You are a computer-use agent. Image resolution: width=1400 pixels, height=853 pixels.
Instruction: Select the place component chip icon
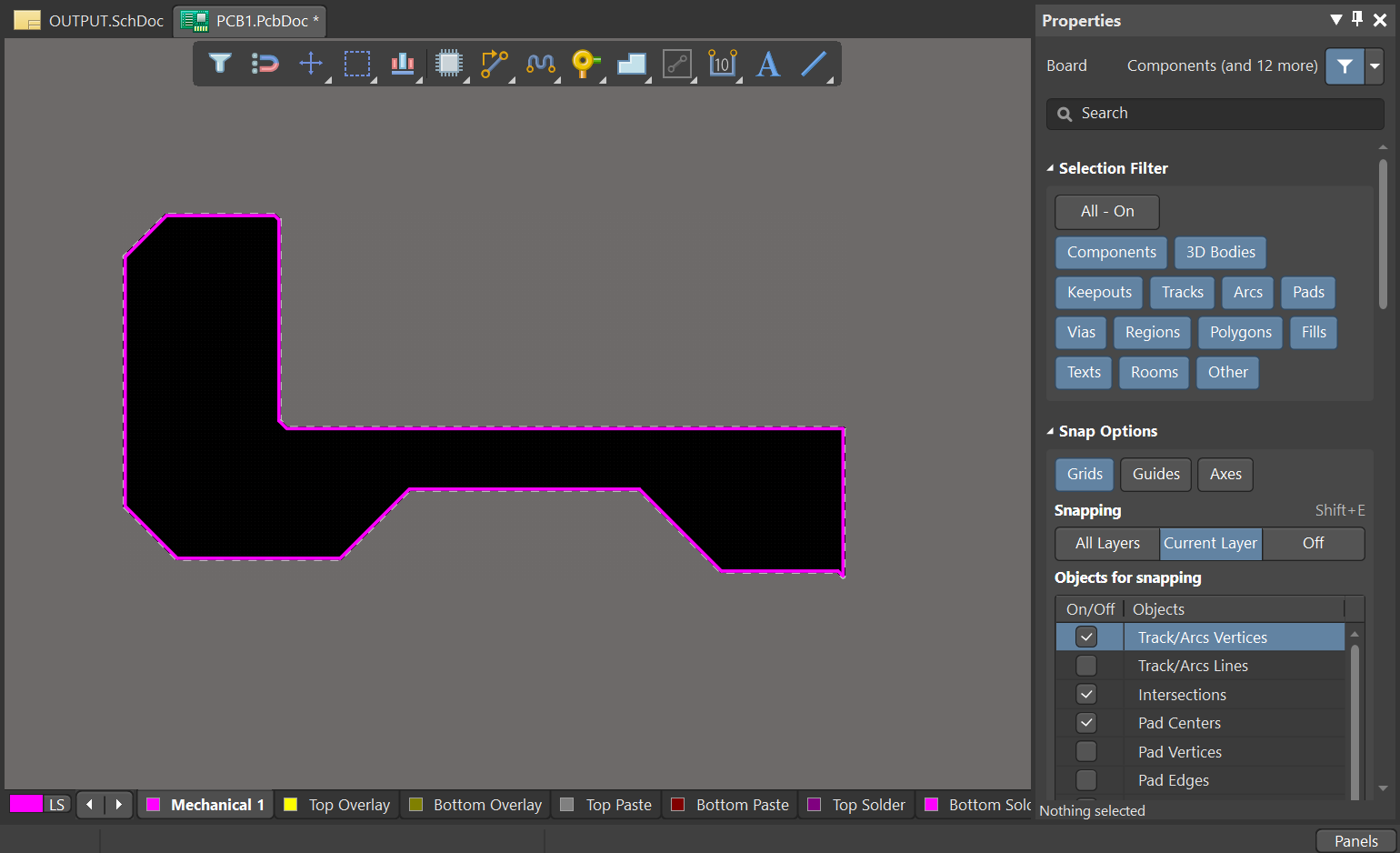(x=449, y=64)
